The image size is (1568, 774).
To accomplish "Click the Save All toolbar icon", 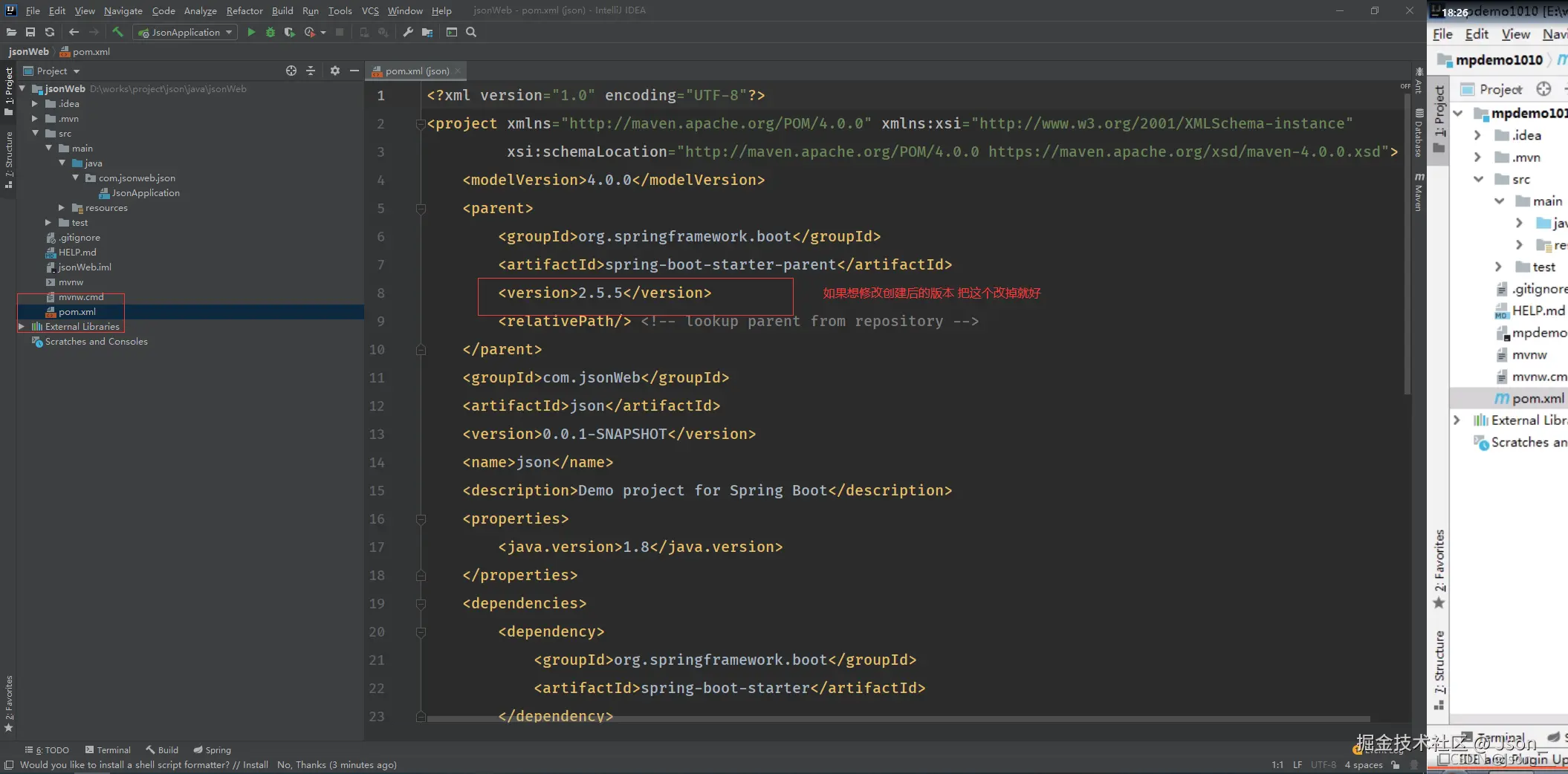I will tap(30, 32).
